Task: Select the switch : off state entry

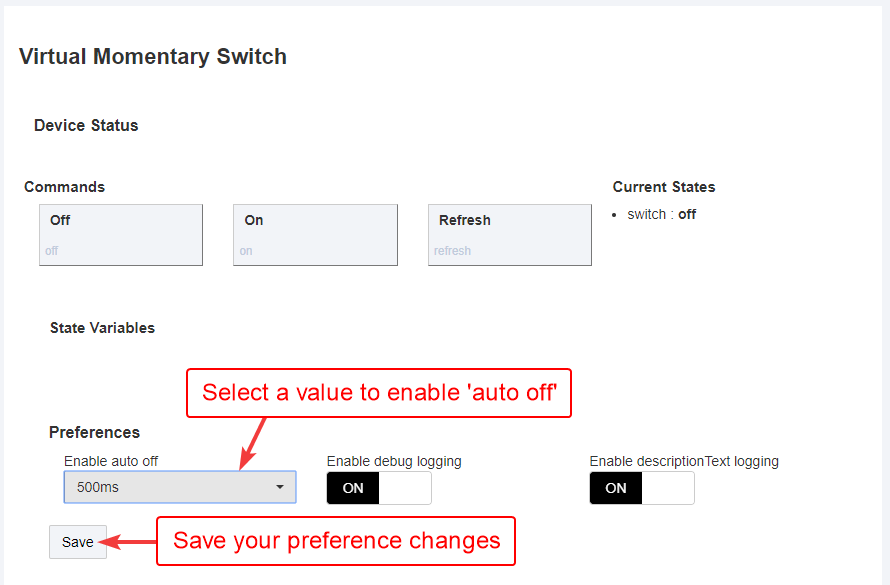Action: 661,214
